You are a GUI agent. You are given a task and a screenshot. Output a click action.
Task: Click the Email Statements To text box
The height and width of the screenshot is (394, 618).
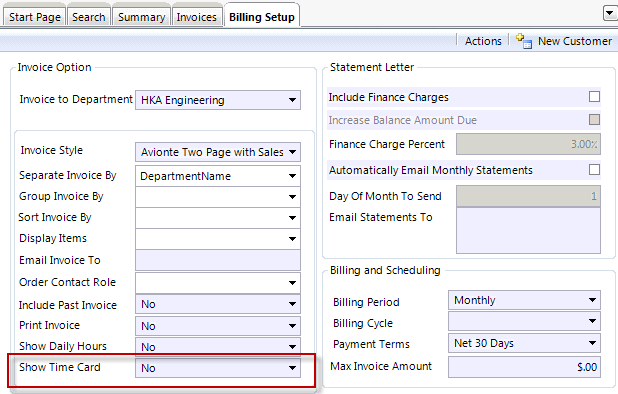[529, 231]
